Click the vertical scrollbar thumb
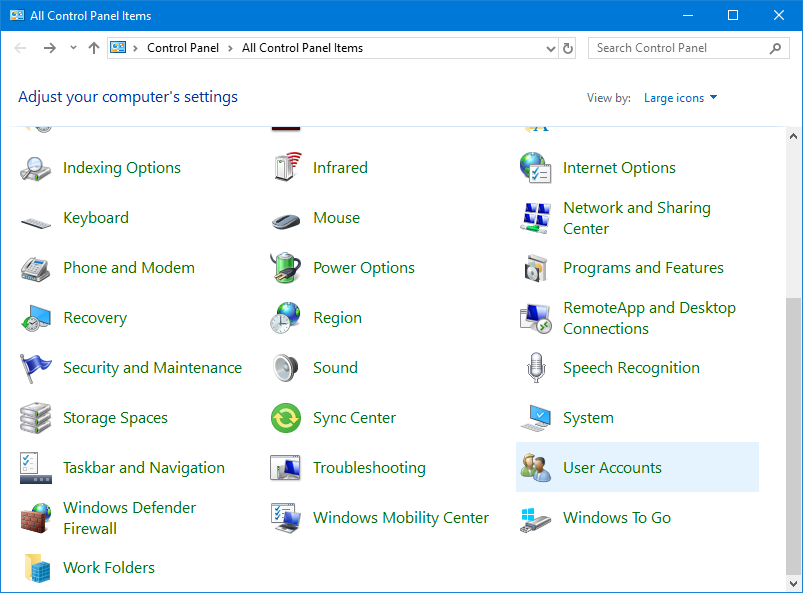Viewport: 803px width, 593px height. pos(793,436)
